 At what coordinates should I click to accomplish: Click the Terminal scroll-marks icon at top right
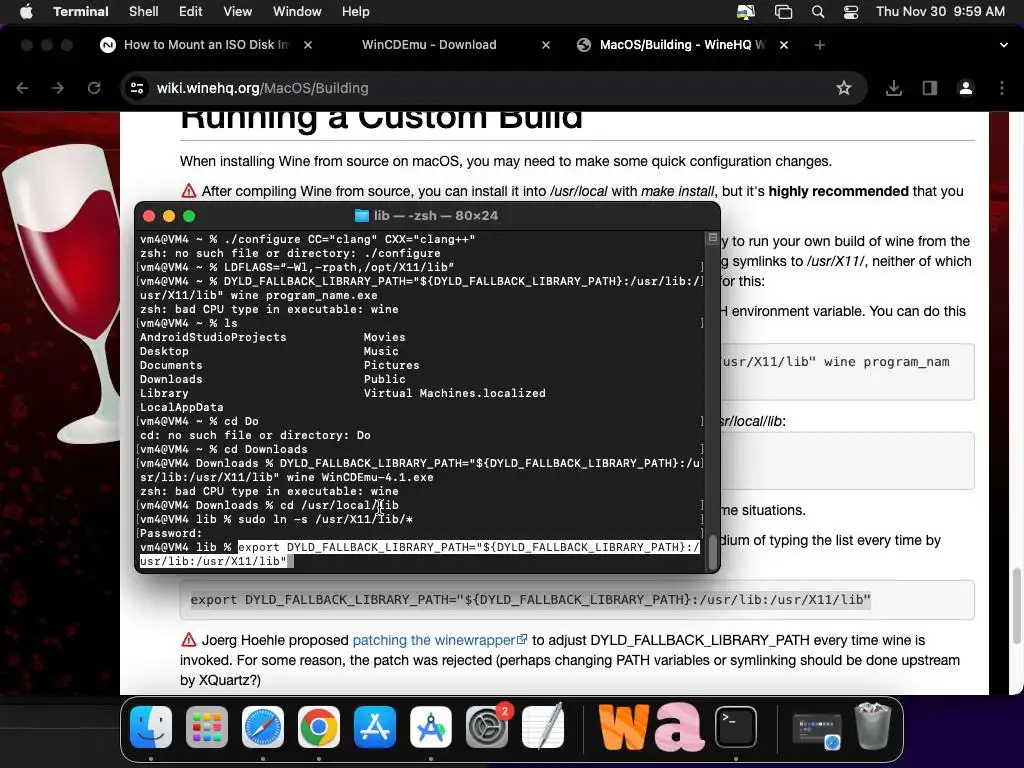click(712, 238)
